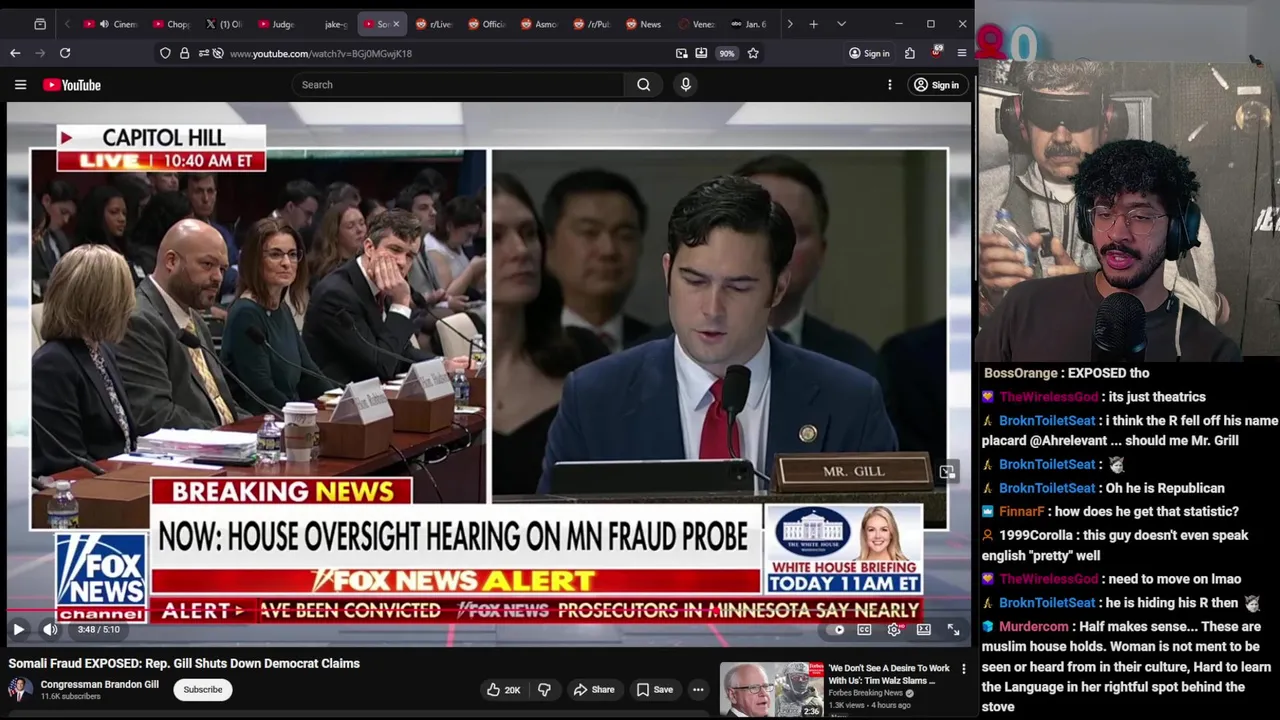
Task: Click FinnarF username in chat
Action: click(x=1021, y=511)
